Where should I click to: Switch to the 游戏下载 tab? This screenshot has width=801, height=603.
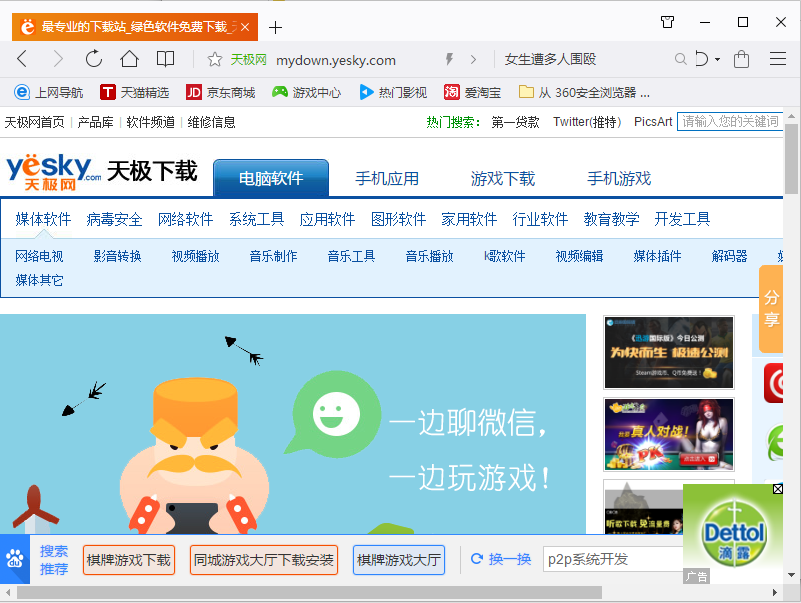503,179
